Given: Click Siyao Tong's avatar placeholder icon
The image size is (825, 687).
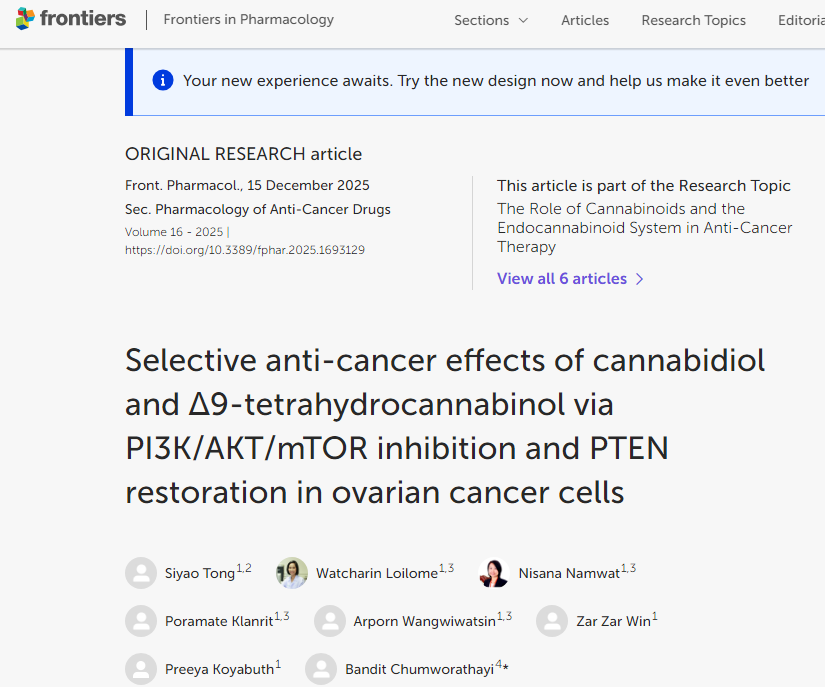Looking at the screenshot, I should pos(141,573).
